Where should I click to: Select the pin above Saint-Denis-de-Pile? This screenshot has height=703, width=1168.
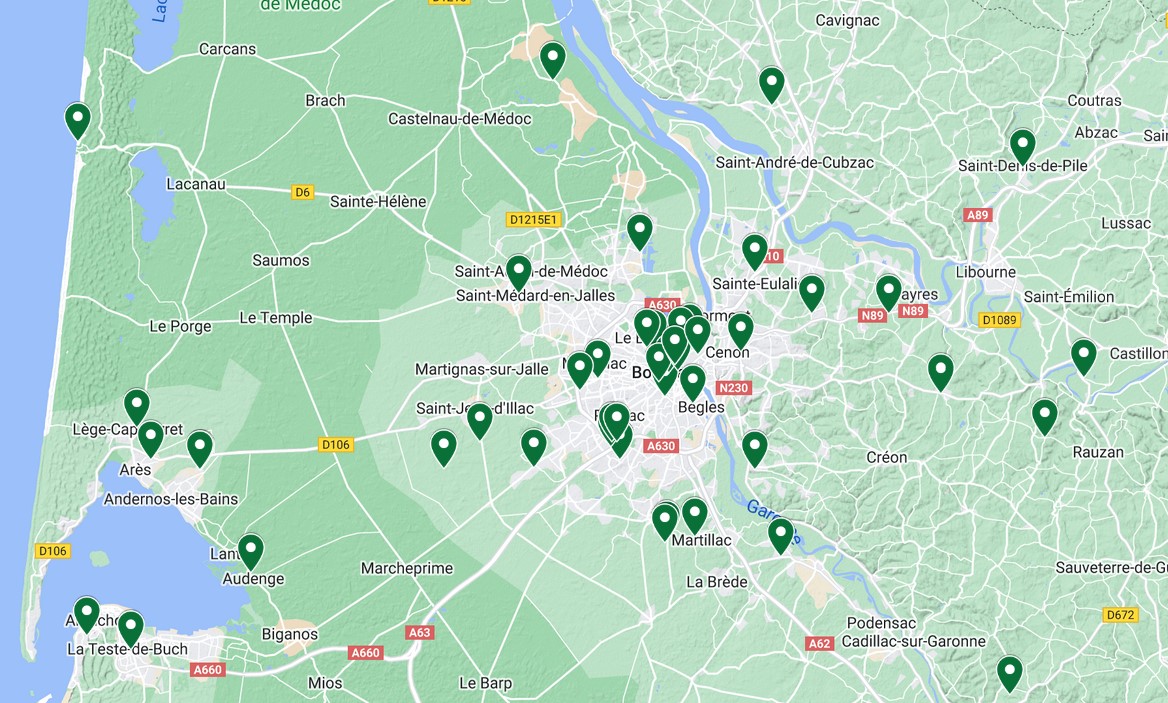[1022, 146]
